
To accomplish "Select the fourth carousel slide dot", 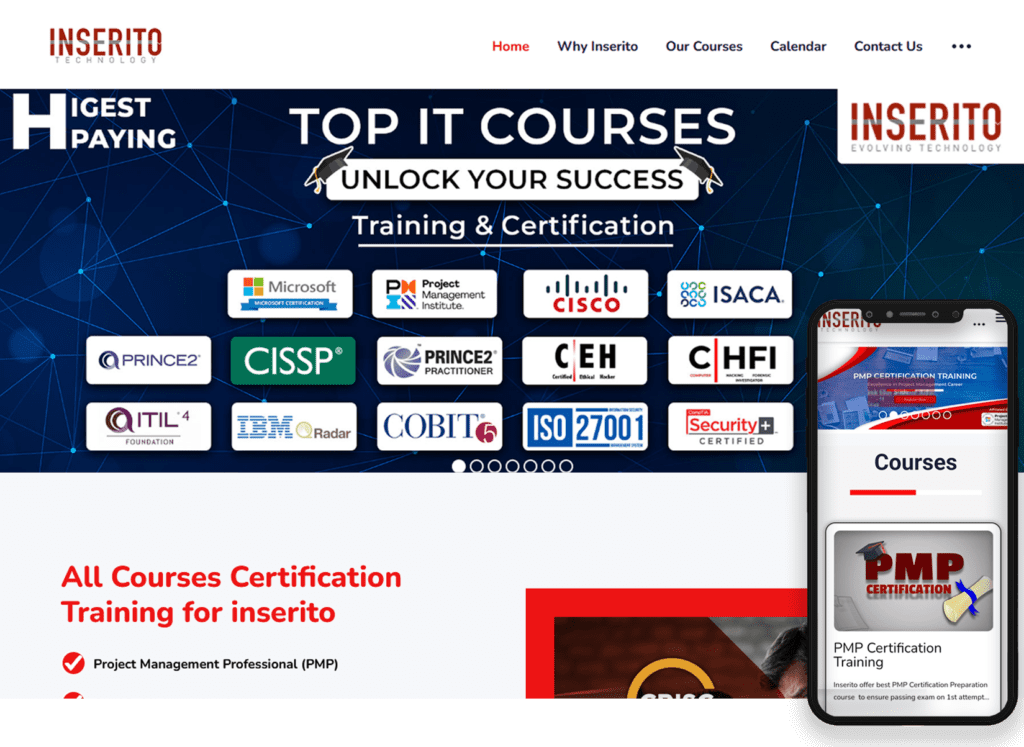I will [x=513, y=466].
